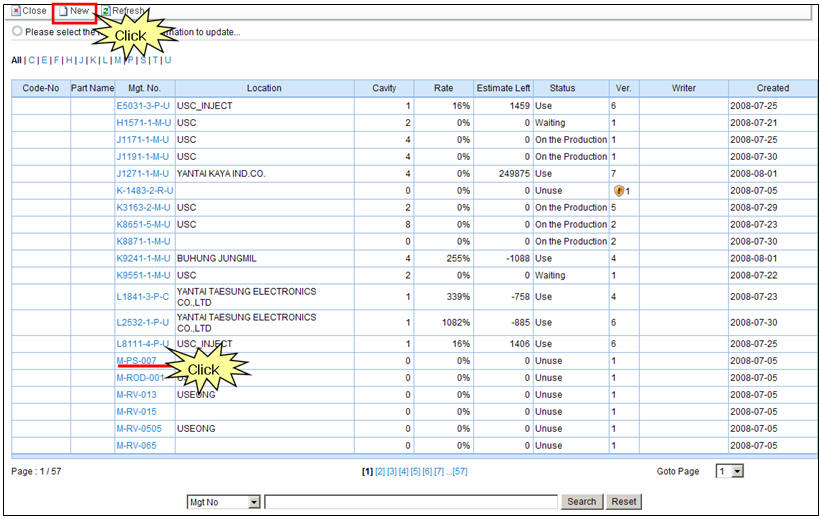Image resolution: width=820 pixels, height=518 pixels.
Task: Filter list by letter K
Action: [94, 60]
